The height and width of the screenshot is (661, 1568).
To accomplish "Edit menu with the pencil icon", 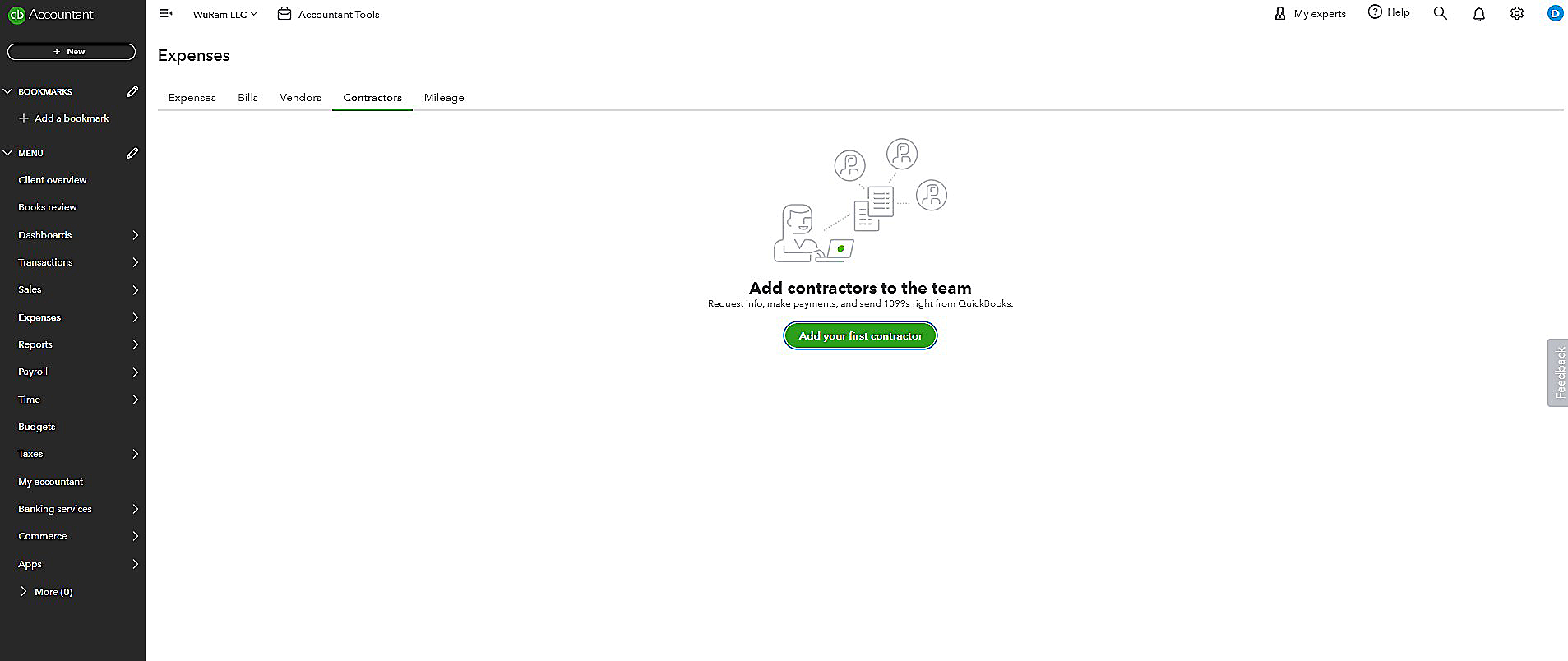I will tap(132, 153).
